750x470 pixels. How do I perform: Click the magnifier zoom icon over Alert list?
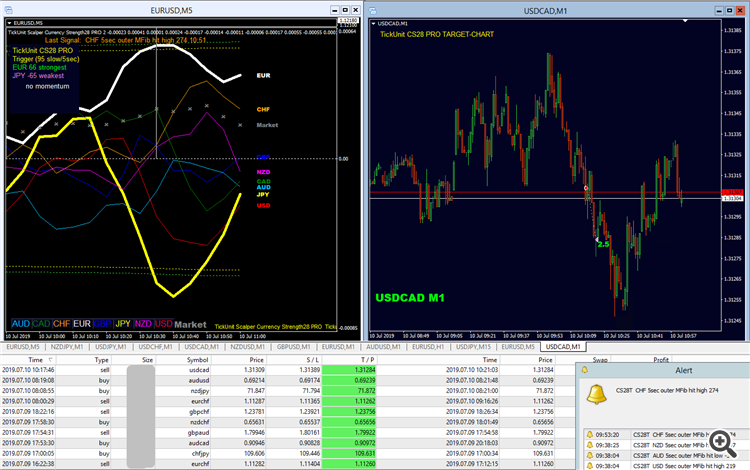click(723, 444)
